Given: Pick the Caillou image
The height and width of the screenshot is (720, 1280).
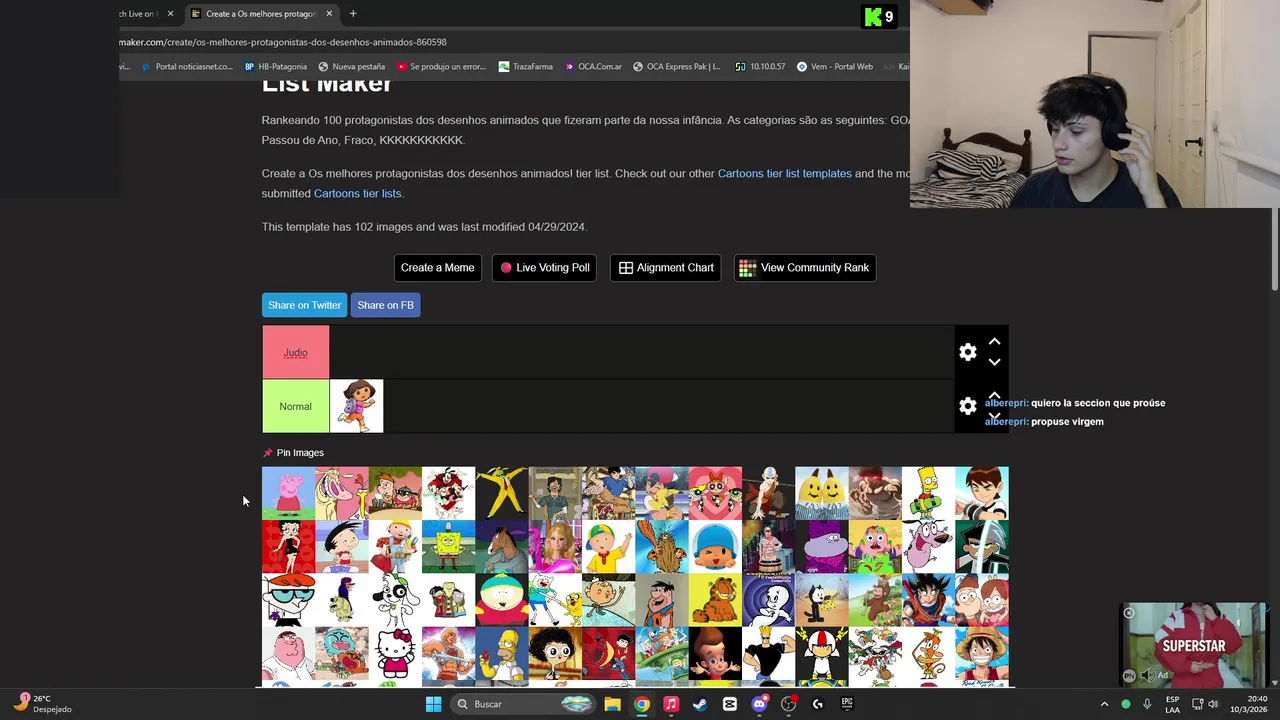Looking at the screenshot, I should click(608, 546).
